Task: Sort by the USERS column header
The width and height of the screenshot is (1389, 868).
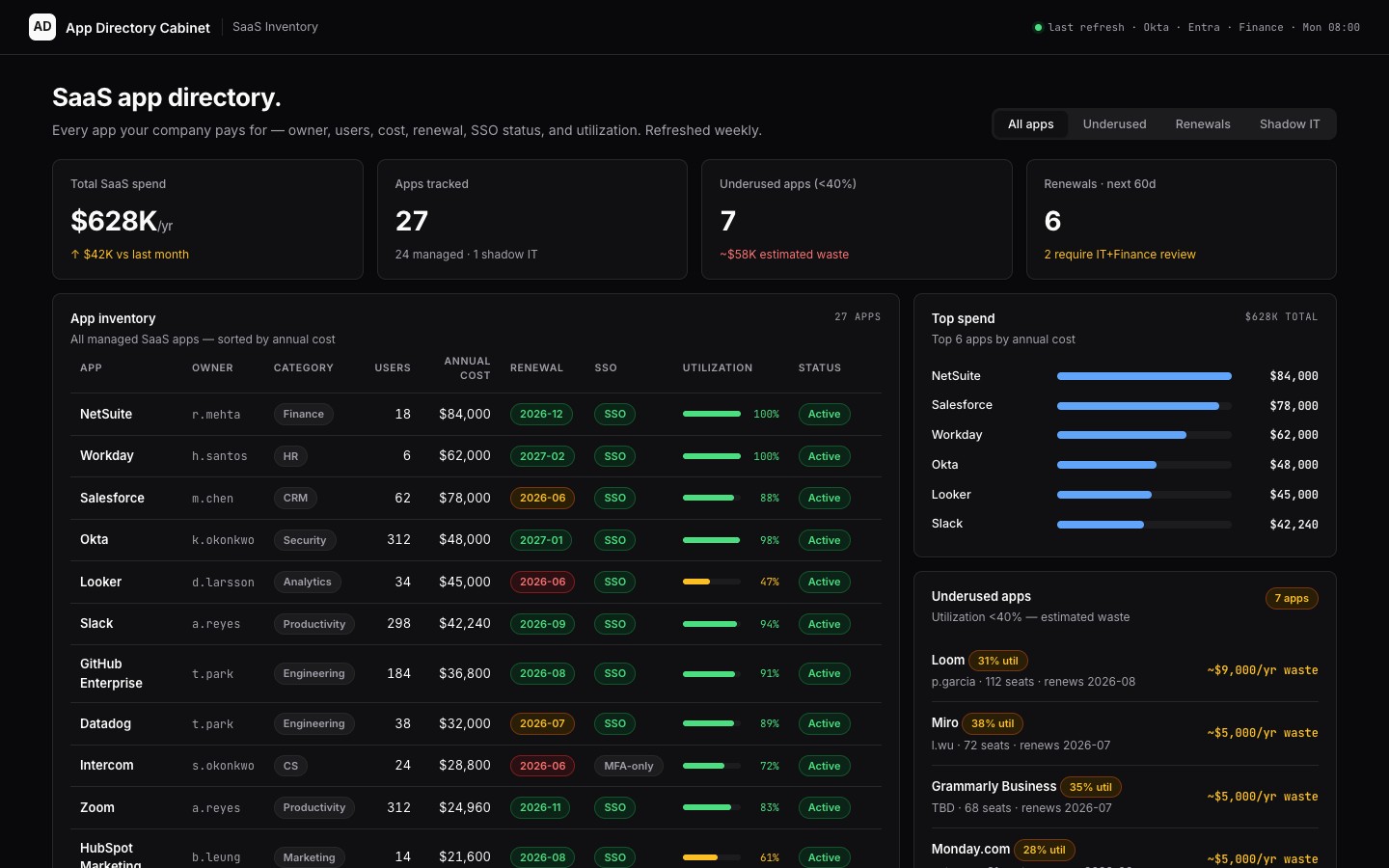Action: (x=393, y=368)
